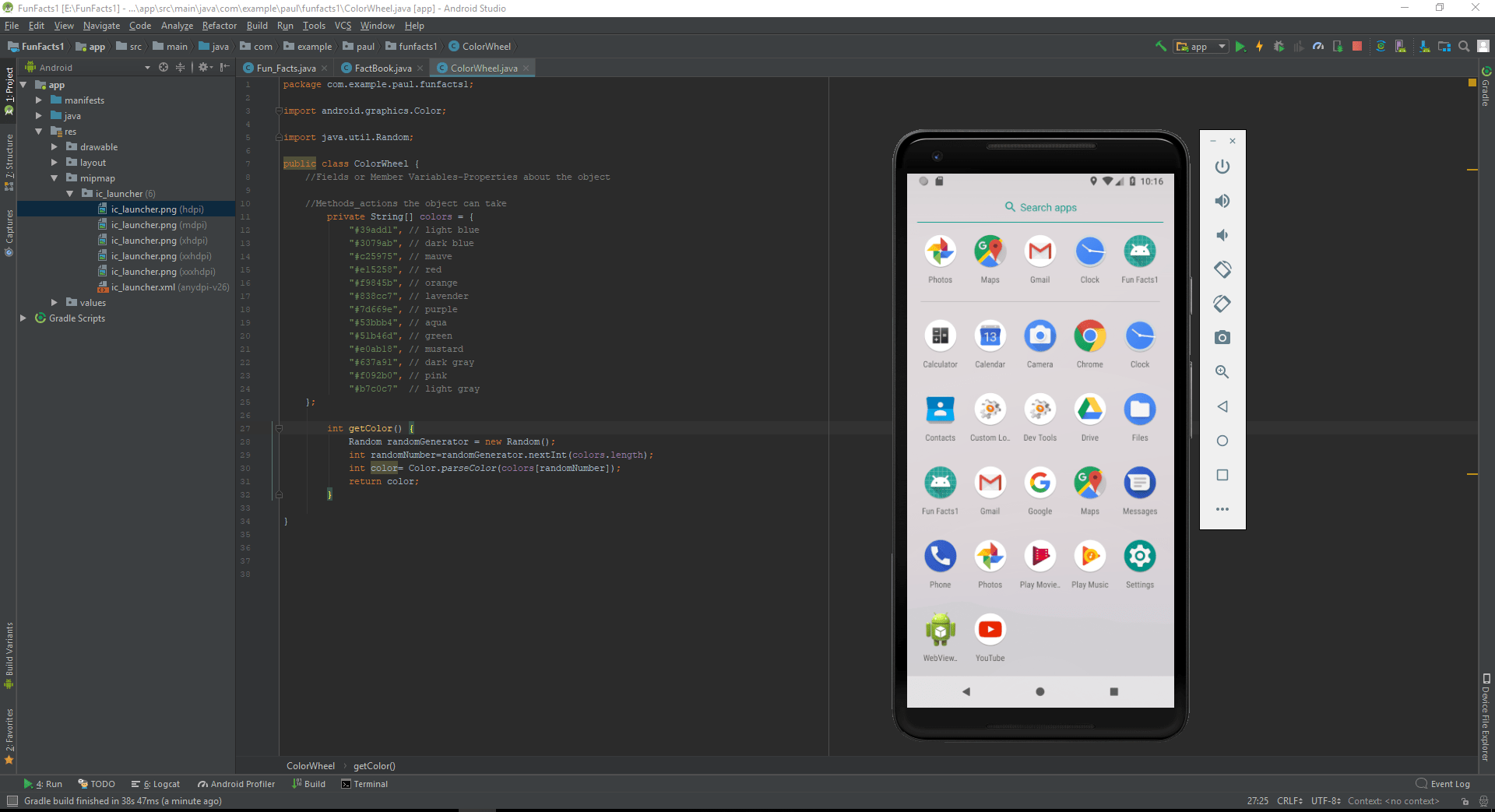Toggle the Device File Explorer window
Screen dimensions: 1495x812
pos(1486,717)
